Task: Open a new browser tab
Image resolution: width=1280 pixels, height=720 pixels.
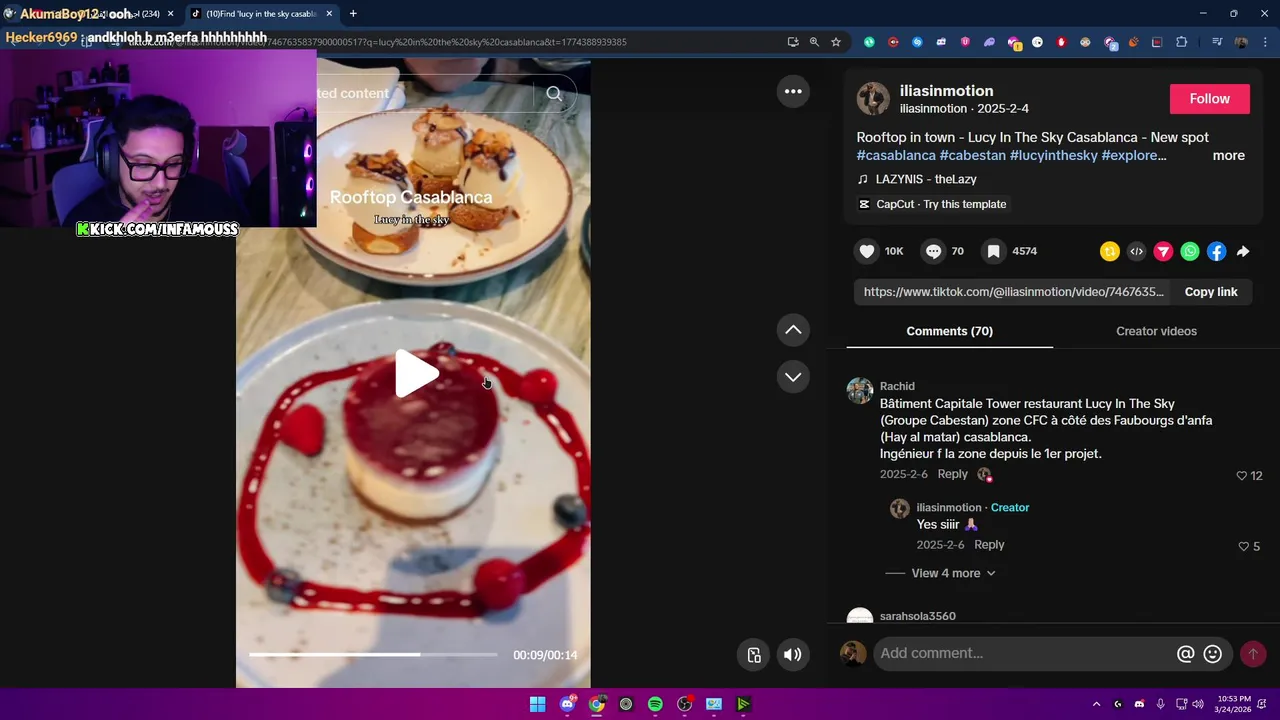Action: pos(353,14)
